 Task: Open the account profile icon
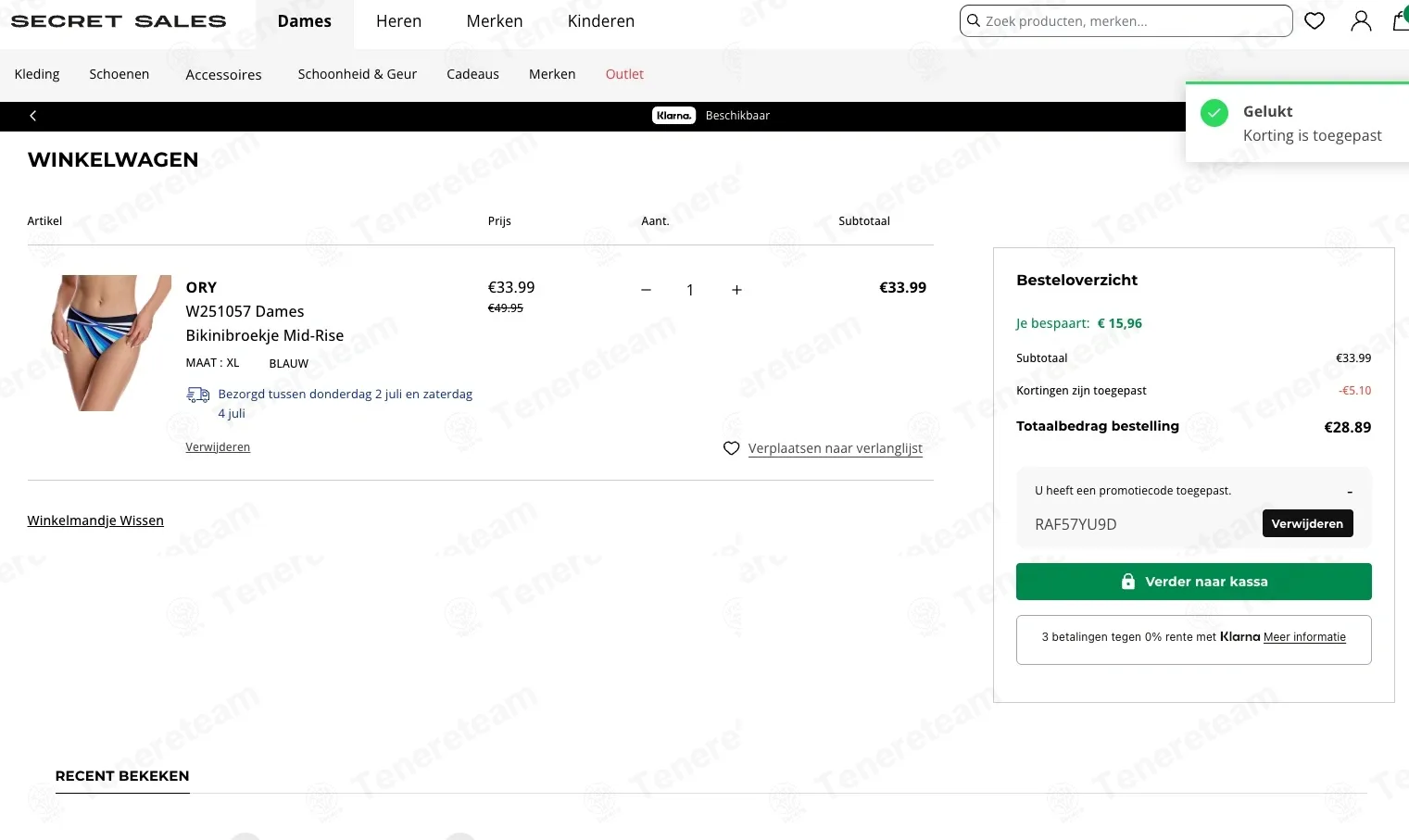point(1361,20)
